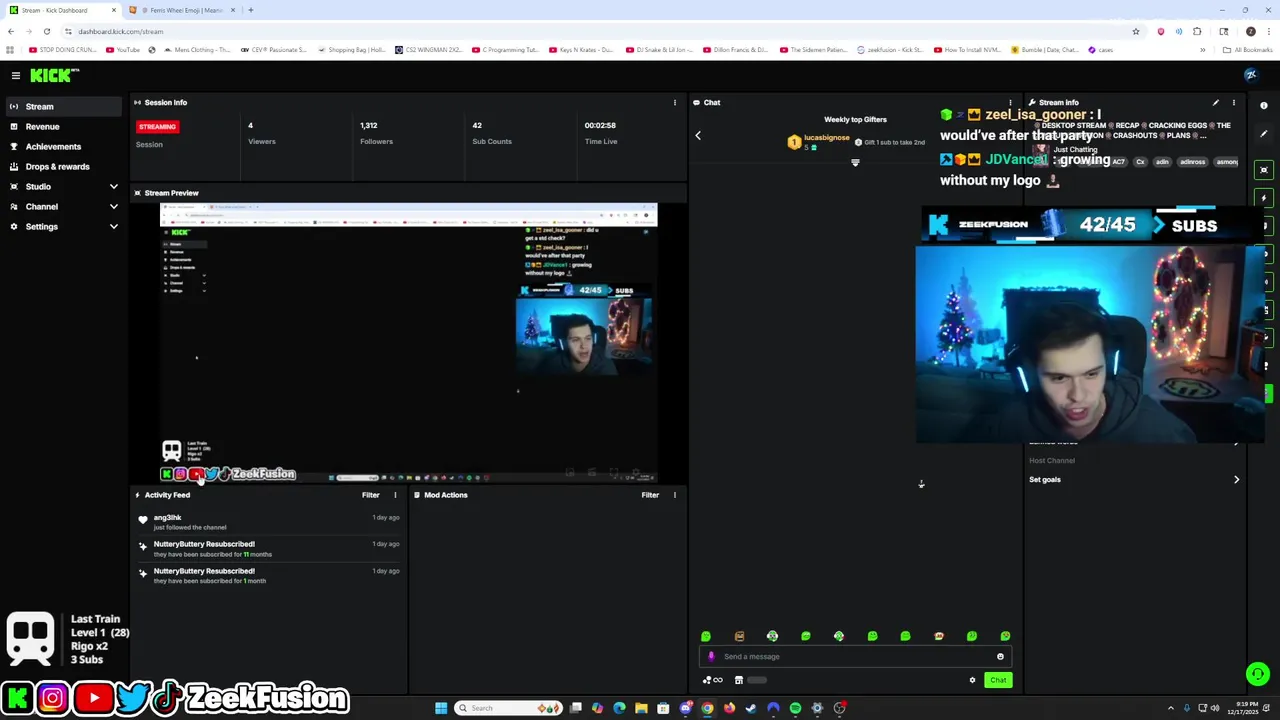
Task: Toggle the lightning bolt quick action
Action: [1264, 198]
